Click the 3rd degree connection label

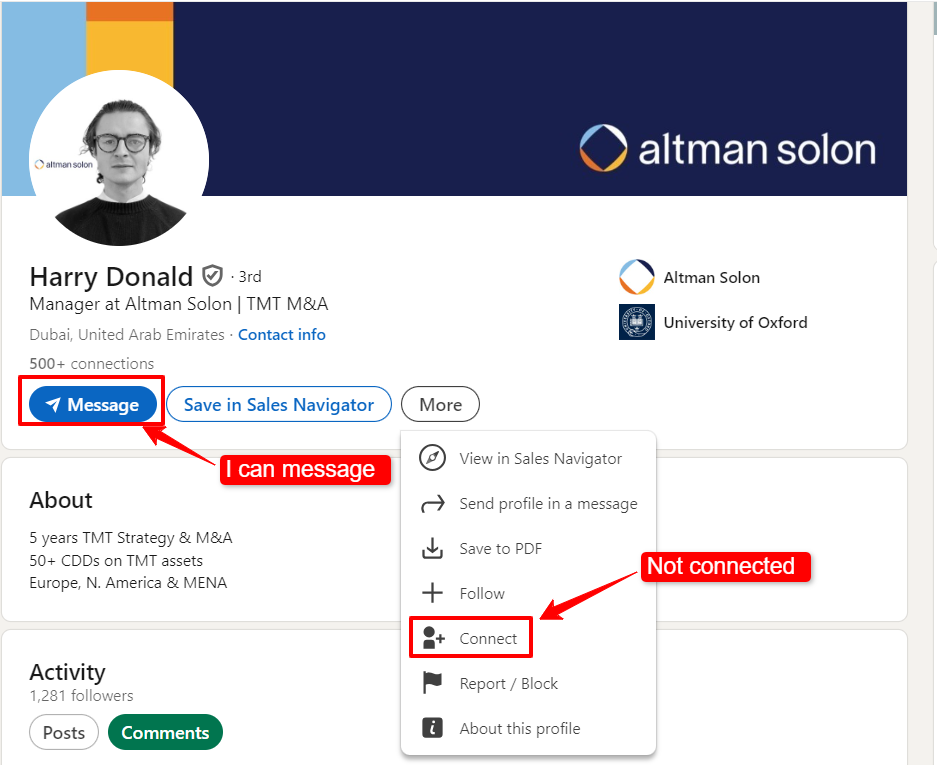(250, 277)
